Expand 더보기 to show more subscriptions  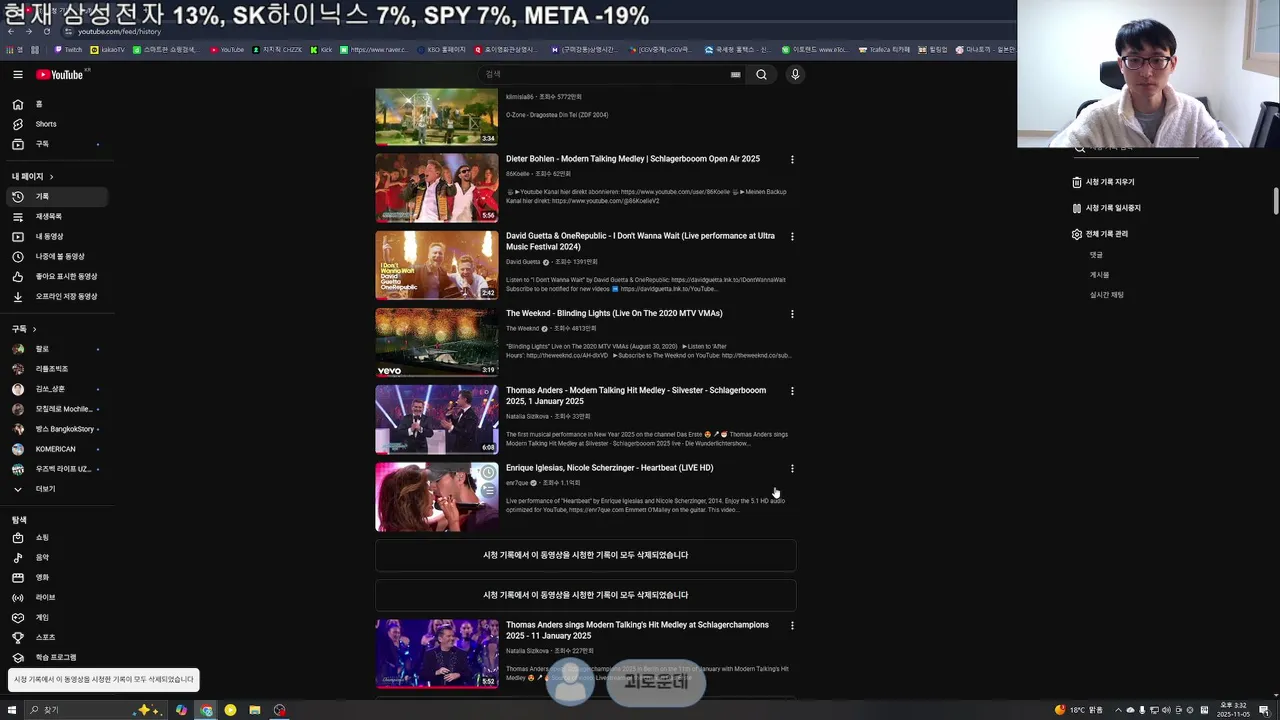pos(55,489)
